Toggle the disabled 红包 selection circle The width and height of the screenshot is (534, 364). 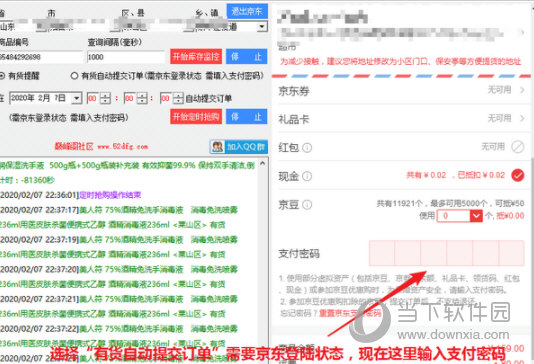[518, 147]
